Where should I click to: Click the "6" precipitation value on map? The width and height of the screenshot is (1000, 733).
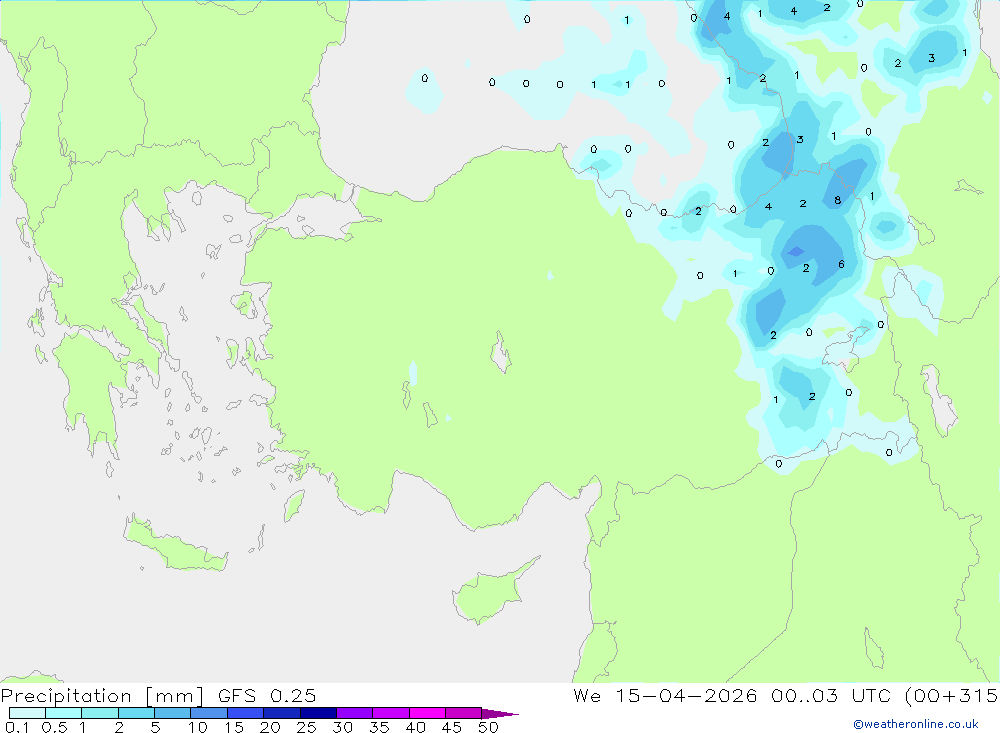click(841, 264)
